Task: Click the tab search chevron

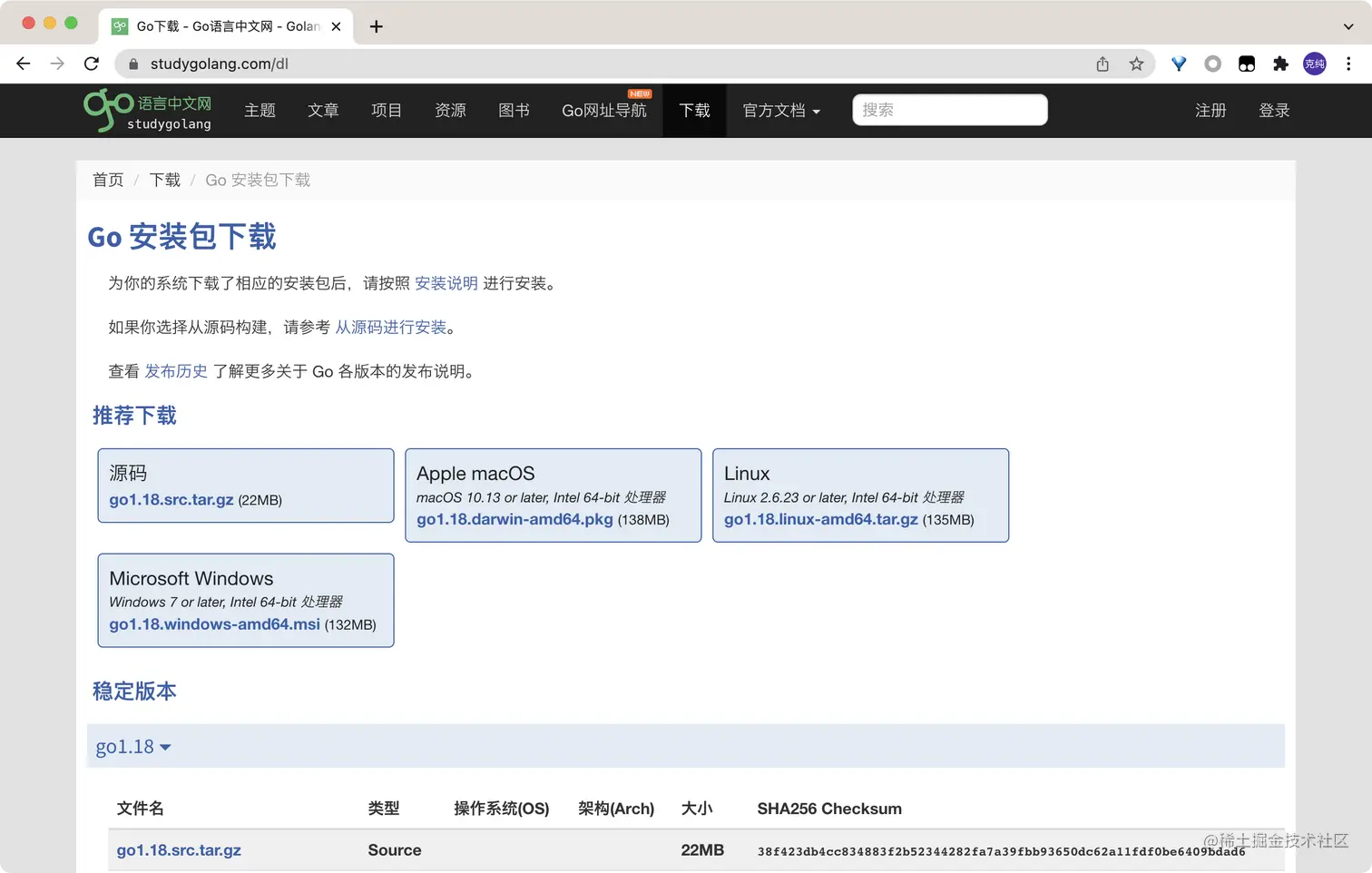Action: click(x=1348, y=26)
